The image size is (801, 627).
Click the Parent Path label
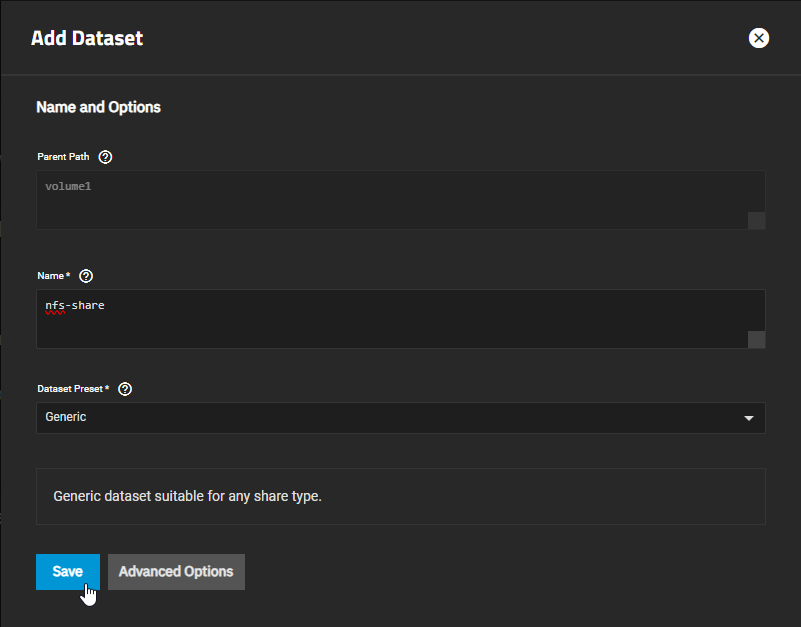tap(65, 157)
